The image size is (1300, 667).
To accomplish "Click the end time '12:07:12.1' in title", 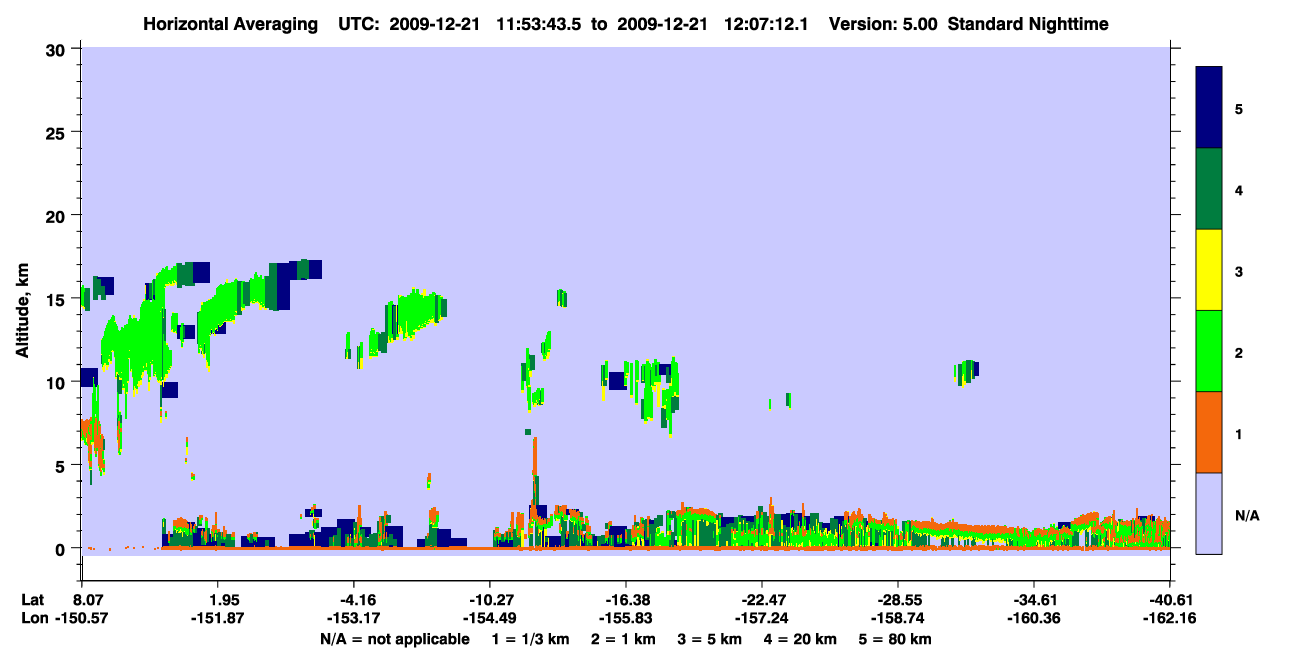I will pyautogui.click(x=766, y=23).
